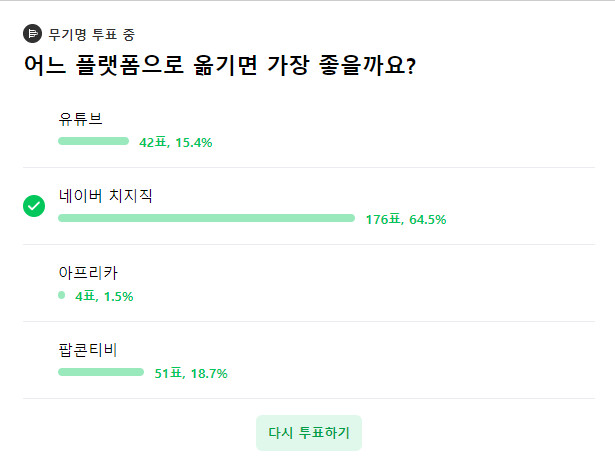This screenshot has width=615, height=471.
Task: Click the 유튜브 result progress bar
Action: (93, 141)
